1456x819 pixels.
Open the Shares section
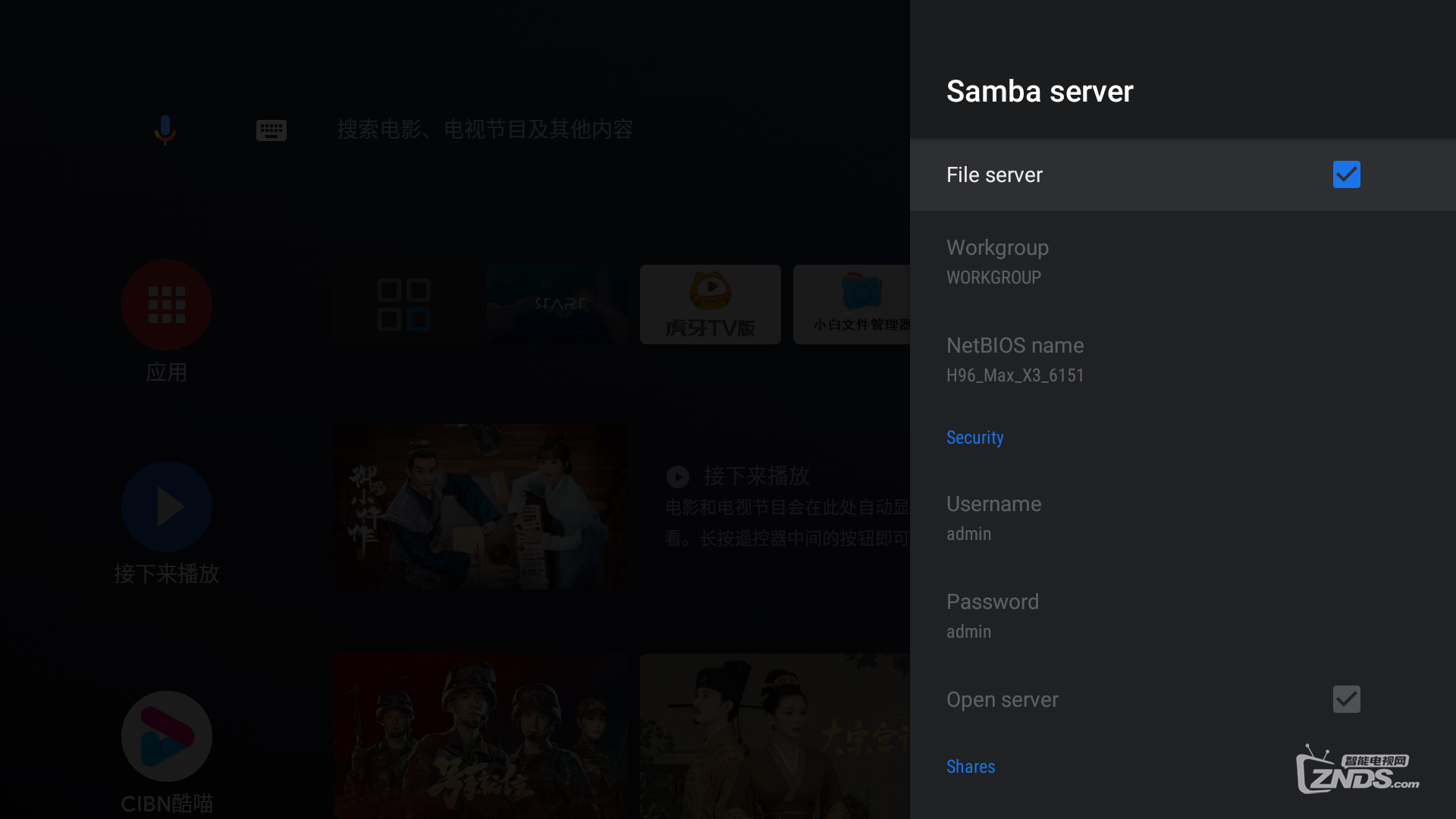pyautogui.click(x=971, y=767)
